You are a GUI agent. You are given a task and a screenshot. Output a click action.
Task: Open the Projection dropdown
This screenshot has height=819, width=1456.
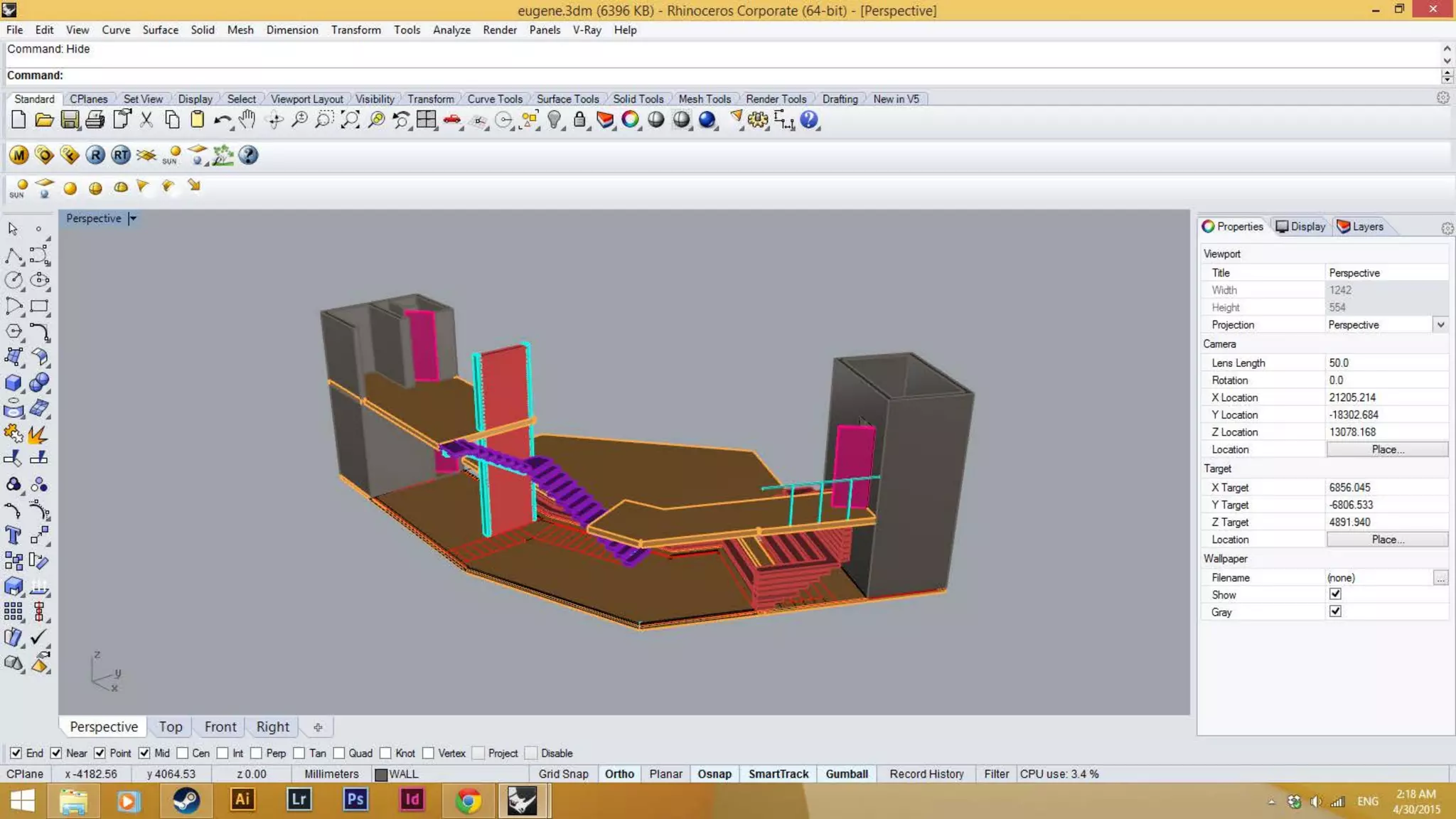[x=1440, y=325]
